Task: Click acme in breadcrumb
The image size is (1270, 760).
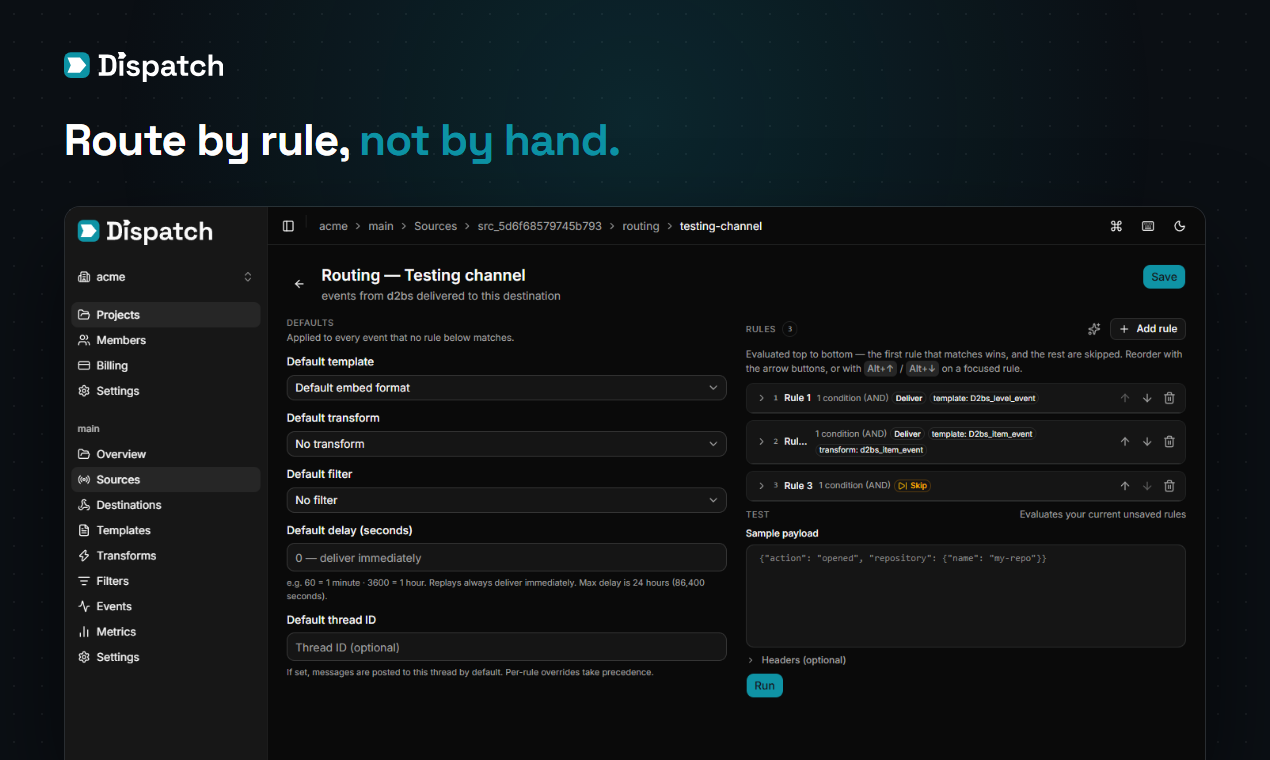Action: [333, 226]
